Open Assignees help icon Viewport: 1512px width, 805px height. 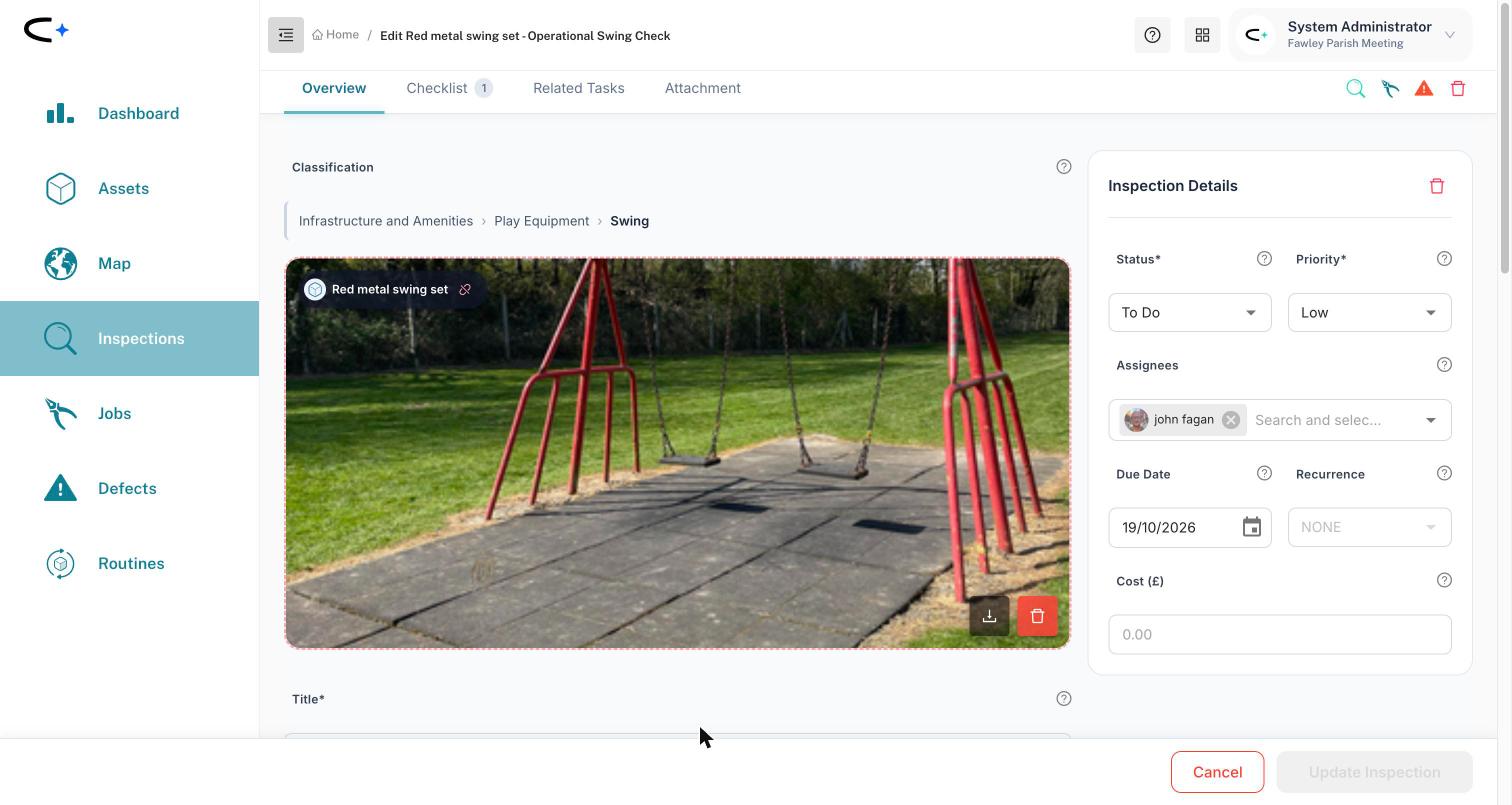pos(1444,365)
